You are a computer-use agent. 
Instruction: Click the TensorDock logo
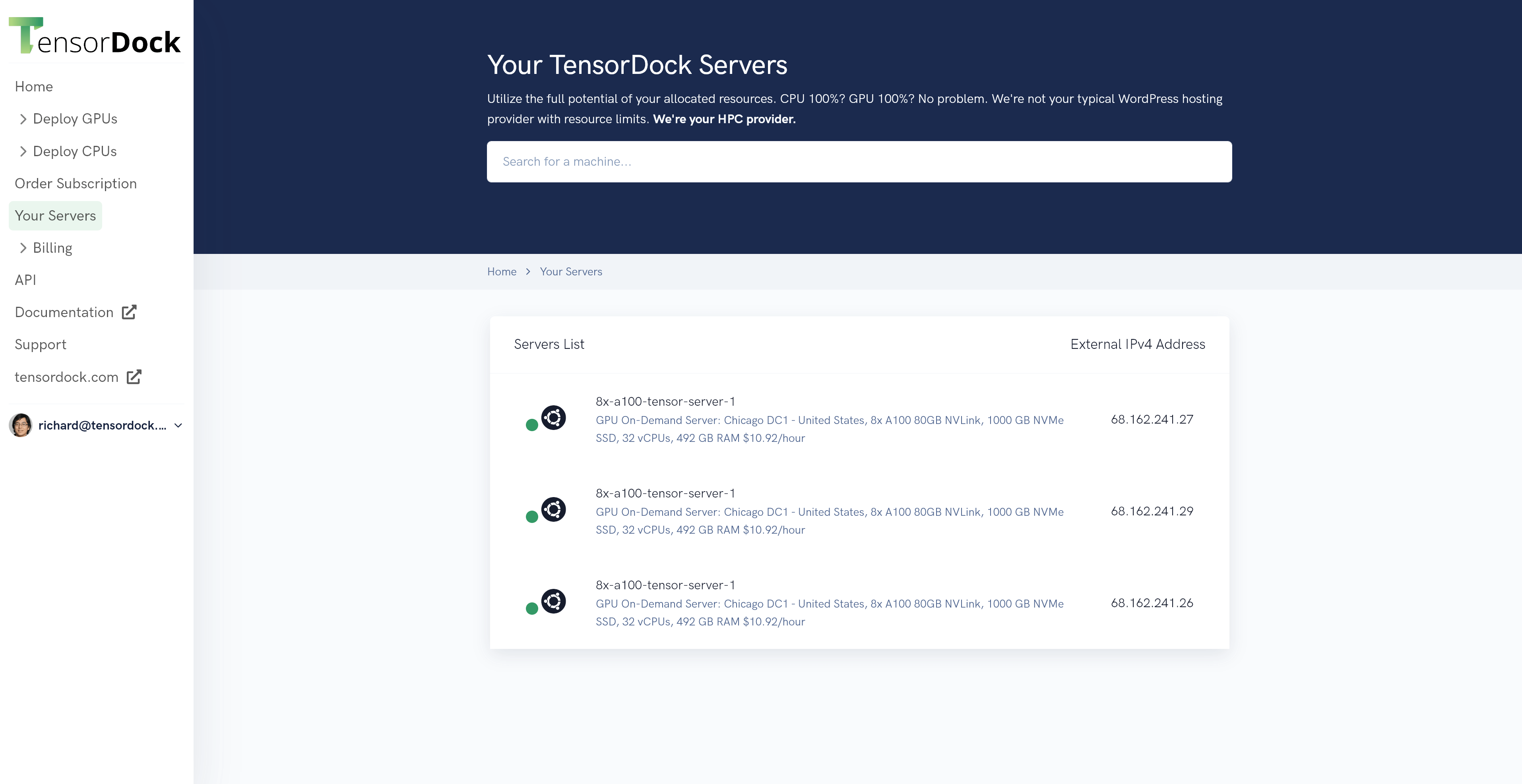pos(95,35)
